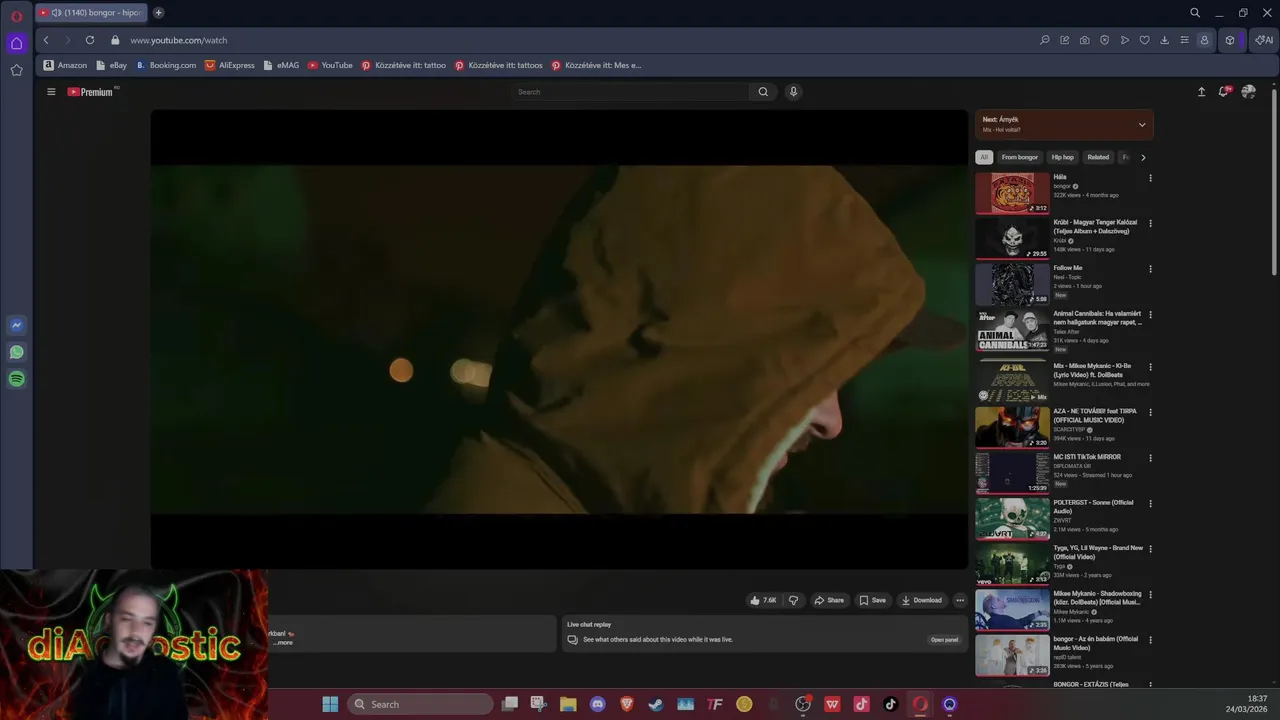Select the Related filter chip
The width and height of the screenshot is (1280, 720).
(x=1098, y=157)
